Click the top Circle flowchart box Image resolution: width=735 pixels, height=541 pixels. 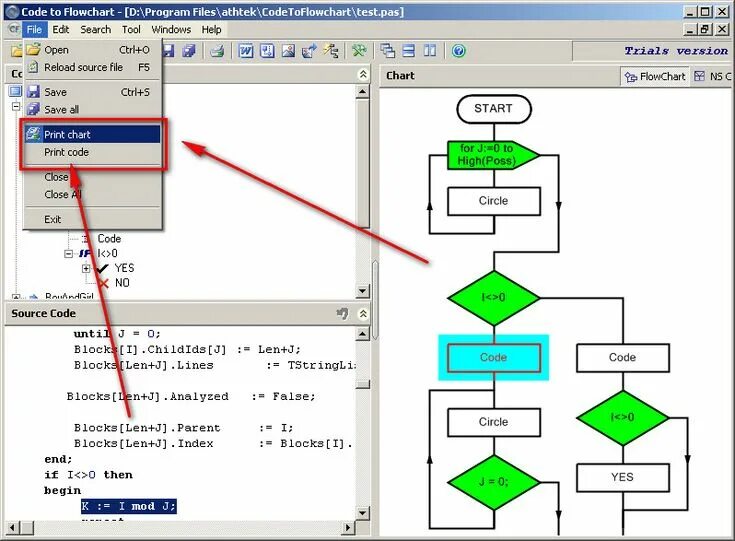[x=494, y=201]
